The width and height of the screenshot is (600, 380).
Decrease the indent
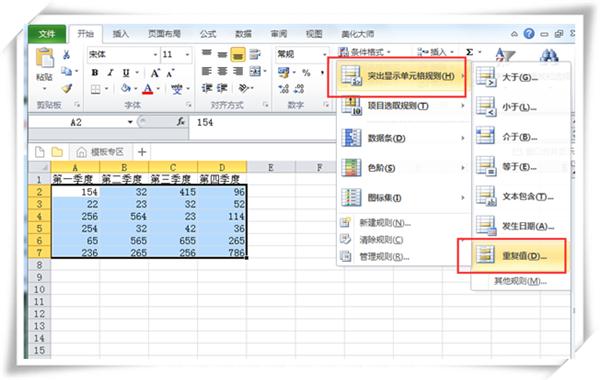207,88
